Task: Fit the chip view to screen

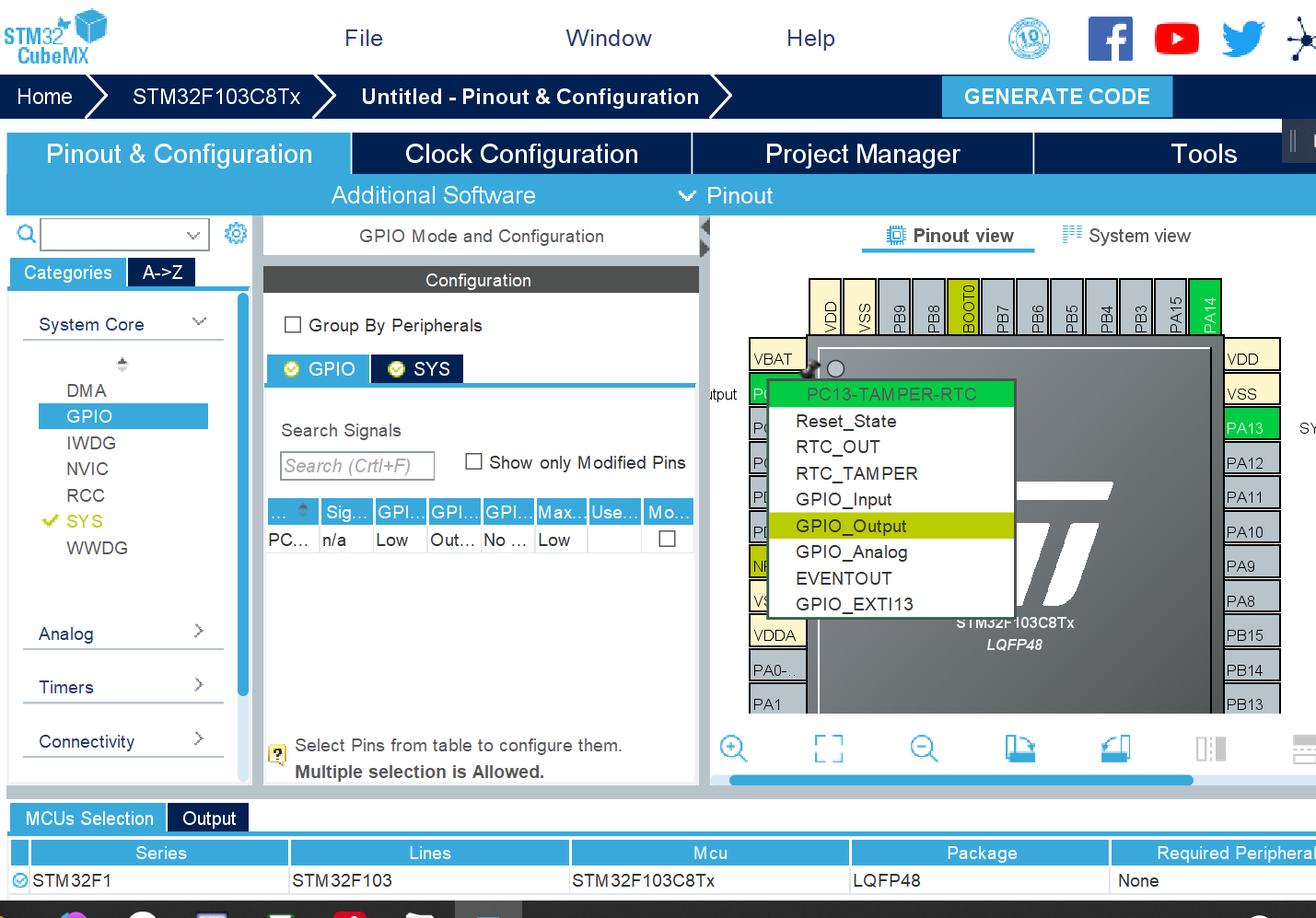Action: [829, 748]
